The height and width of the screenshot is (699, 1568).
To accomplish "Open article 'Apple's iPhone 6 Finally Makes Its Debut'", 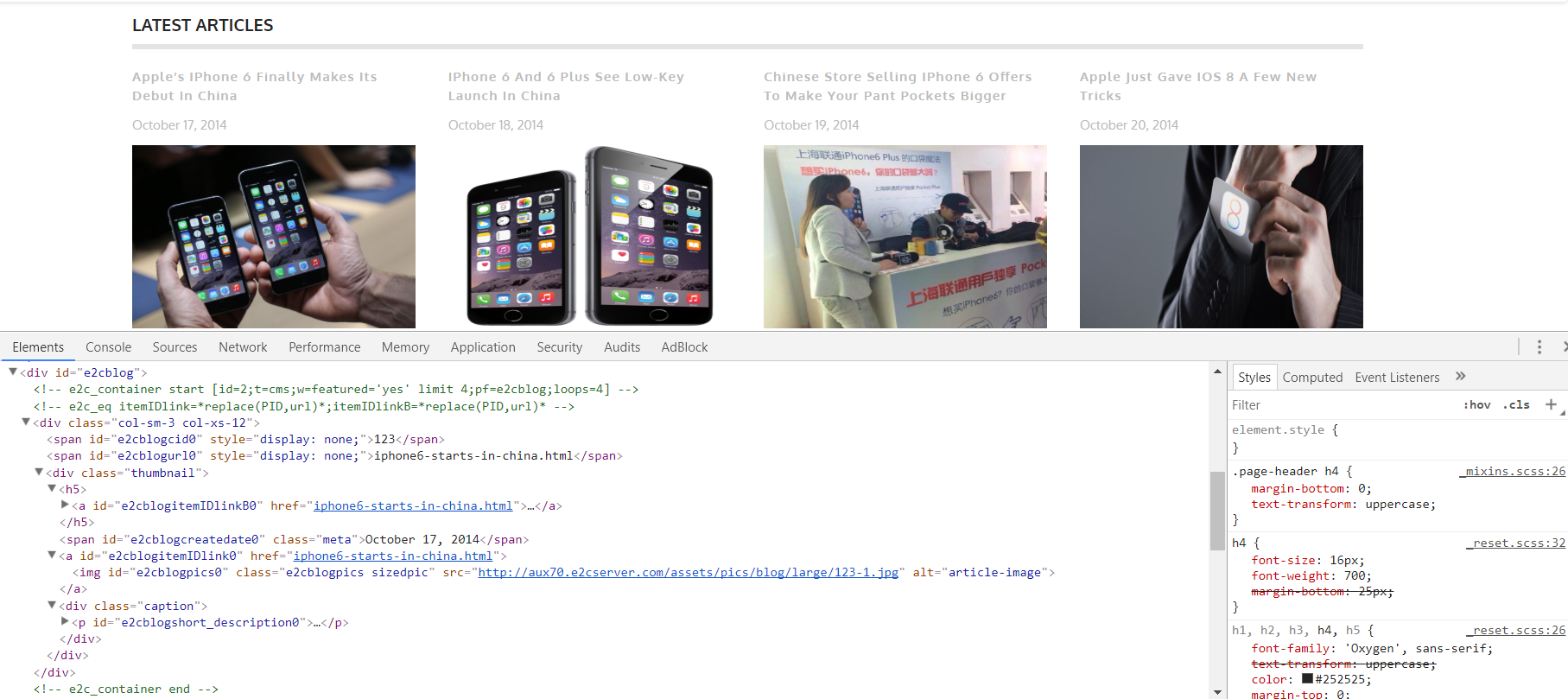I will coord(254,86).
